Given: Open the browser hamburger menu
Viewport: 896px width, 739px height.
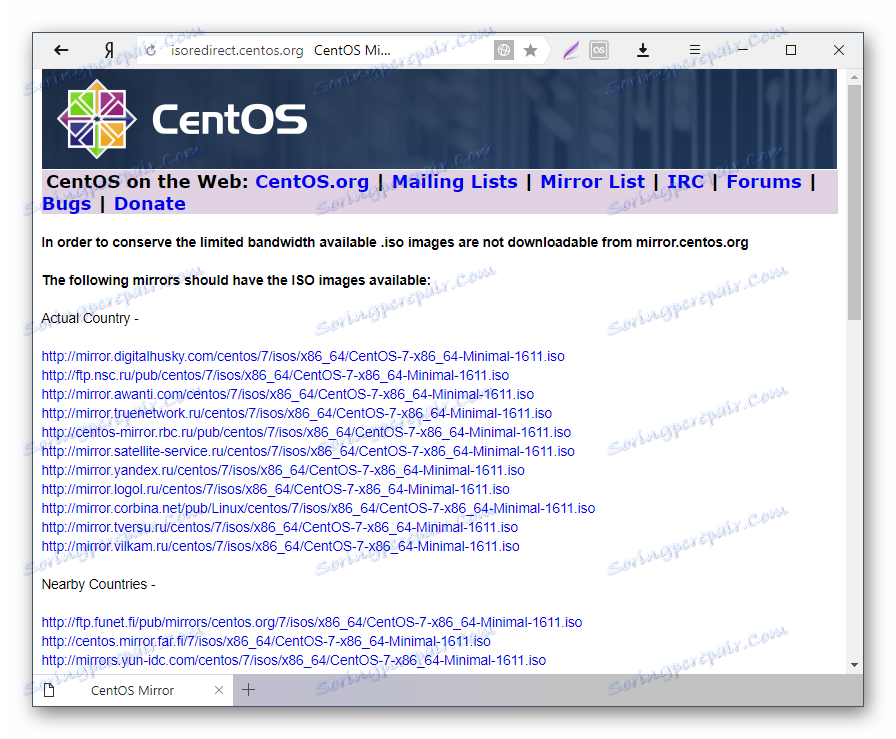Looking at the screenshot, I should 694,49.
